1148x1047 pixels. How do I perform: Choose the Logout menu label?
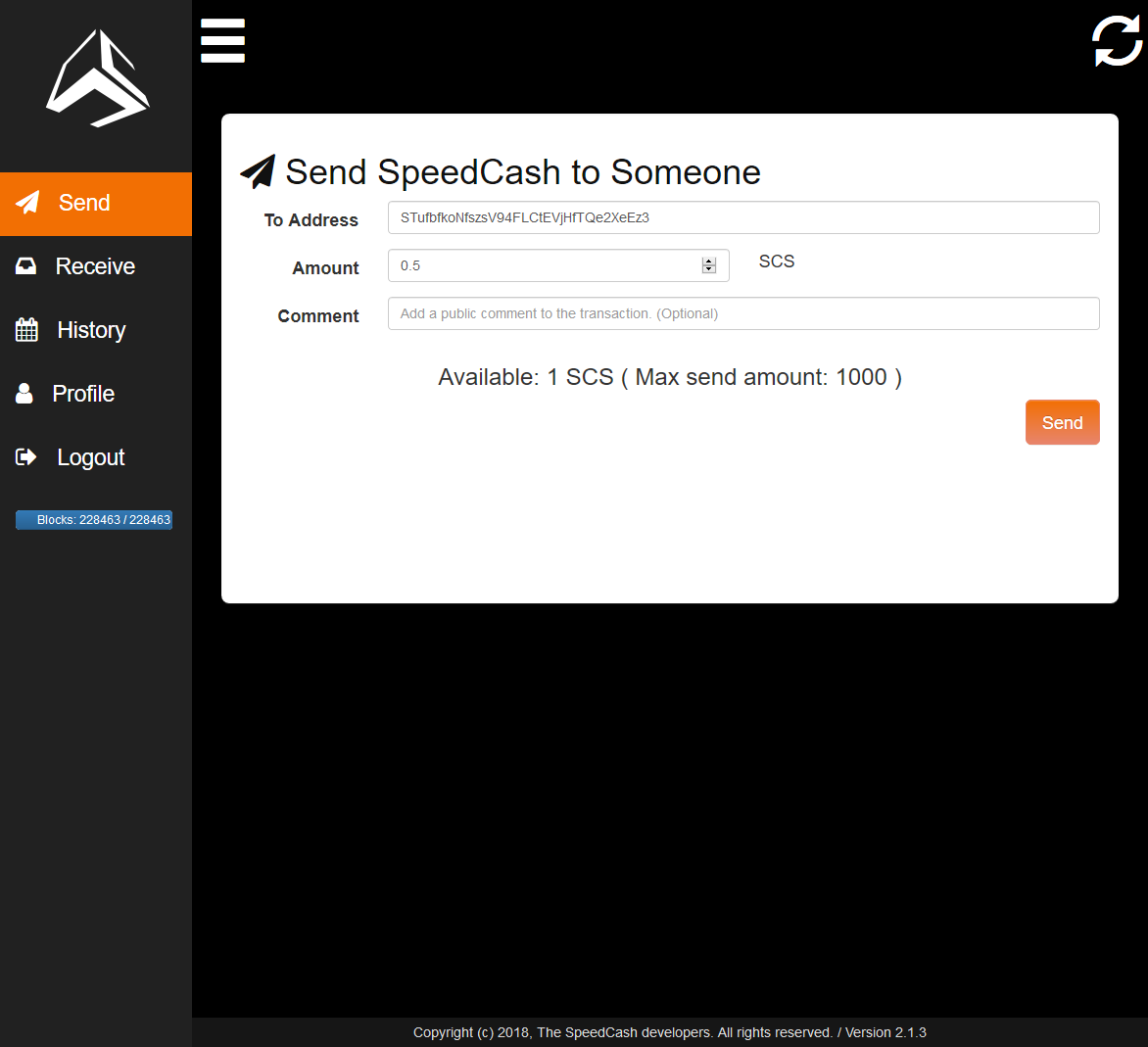click(x=91, y=457)
